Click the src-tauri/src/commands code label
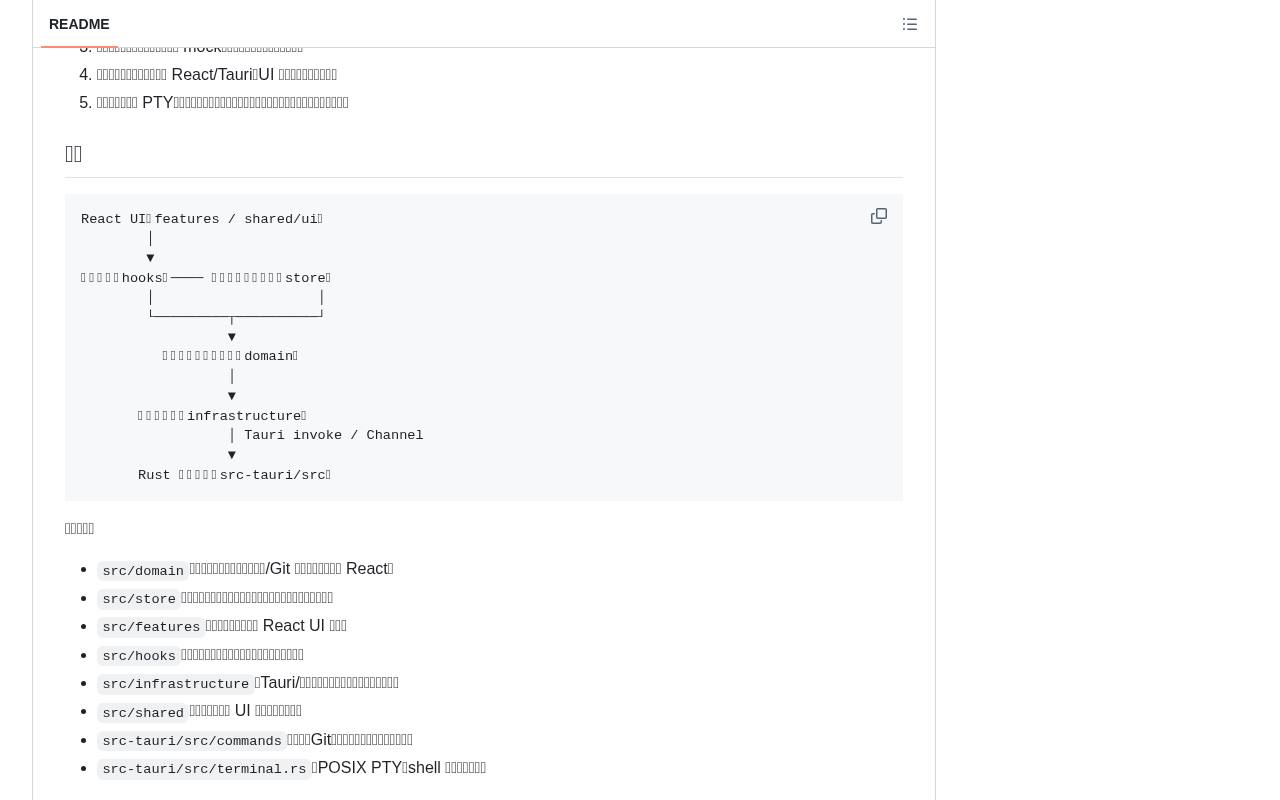This screenshot has width=1280, height=800. click(x=192, y=741)
